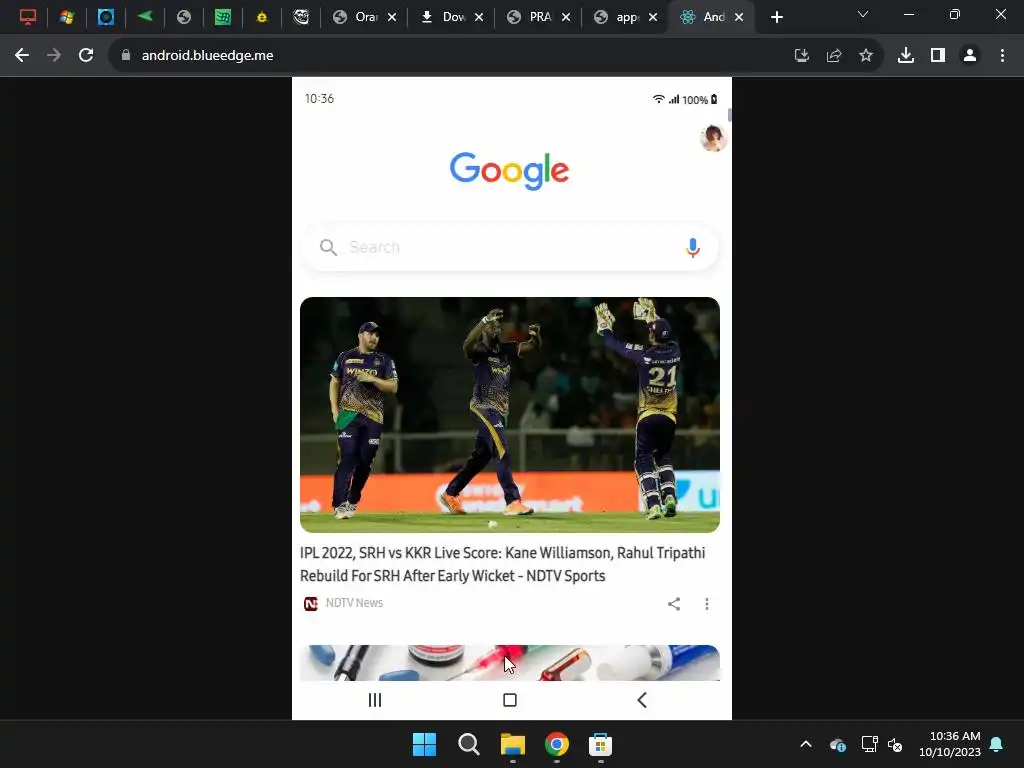1024x768 pixels.
Task: Open notifications bell in taskbar
Action: pos(996,744)
